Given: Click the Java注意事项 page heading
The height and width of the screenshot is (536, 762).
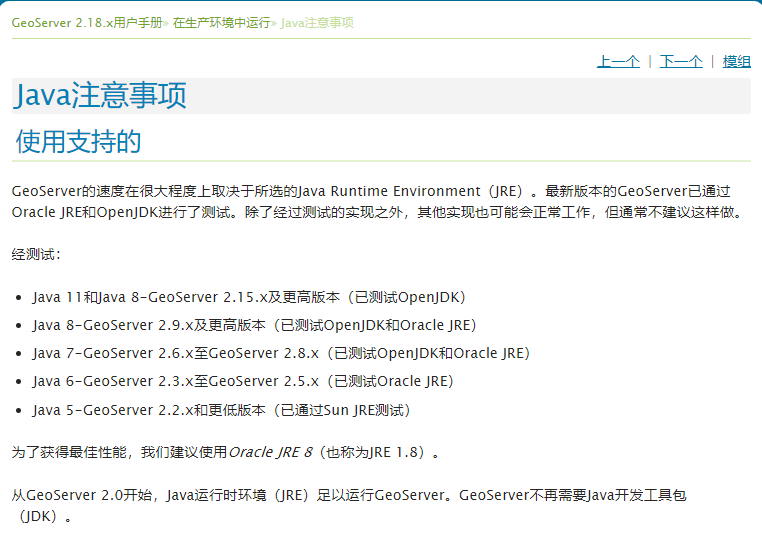Looking at the screenshot, I should [100, 95].
